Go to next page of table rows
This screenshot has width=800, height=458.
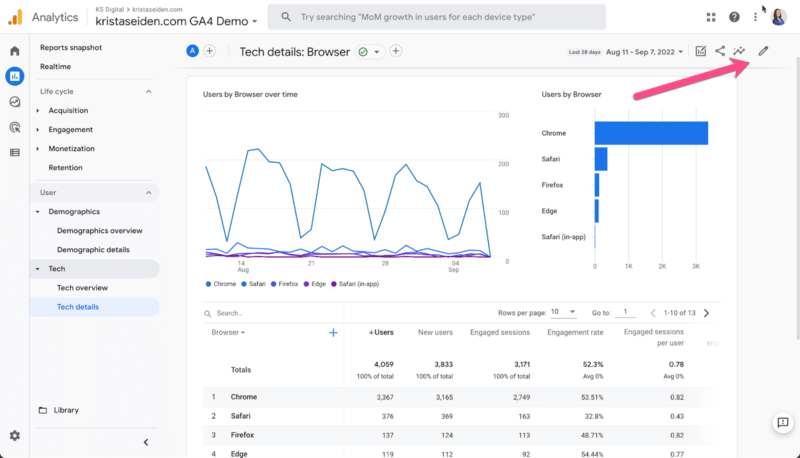click(x=706, y=313)
